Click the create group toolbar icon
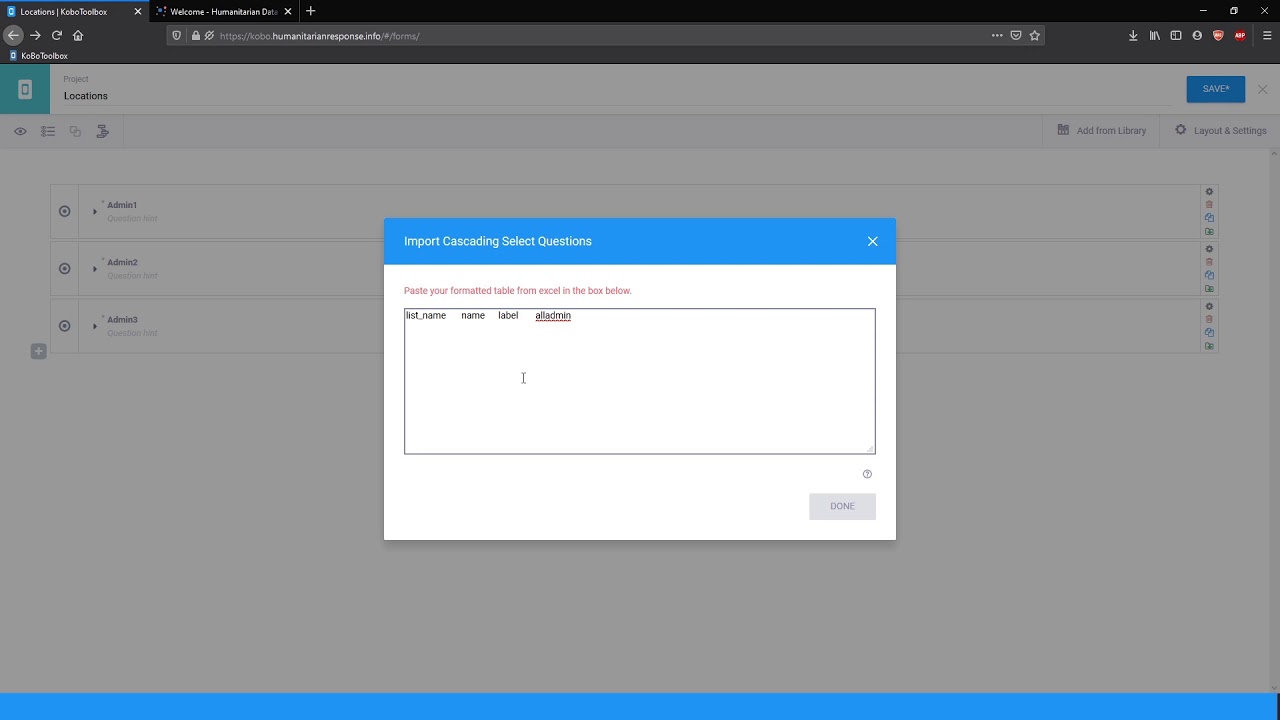Viewport: 1280px width, 720px height. click(75, 131)
